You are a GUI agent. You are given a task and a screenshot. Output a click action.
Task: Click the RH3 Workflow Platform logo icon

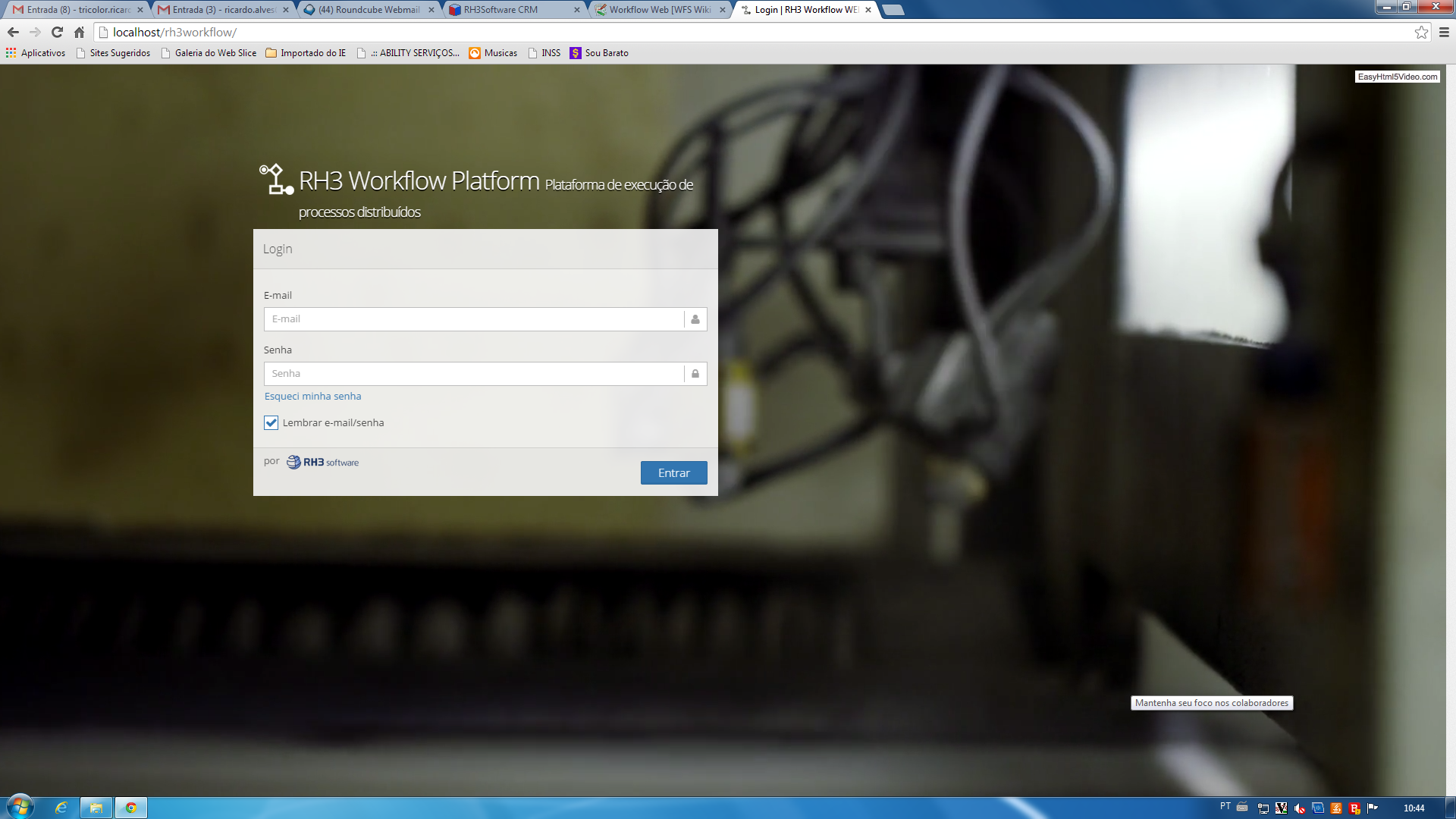276,180
